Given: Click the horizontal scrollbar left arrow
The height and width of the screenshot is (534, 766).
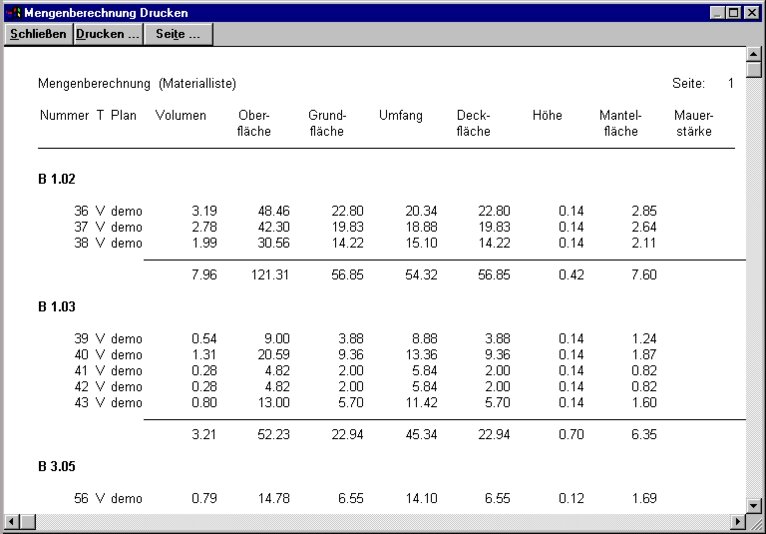Looking at the screenshot, I should pos(12,522).
